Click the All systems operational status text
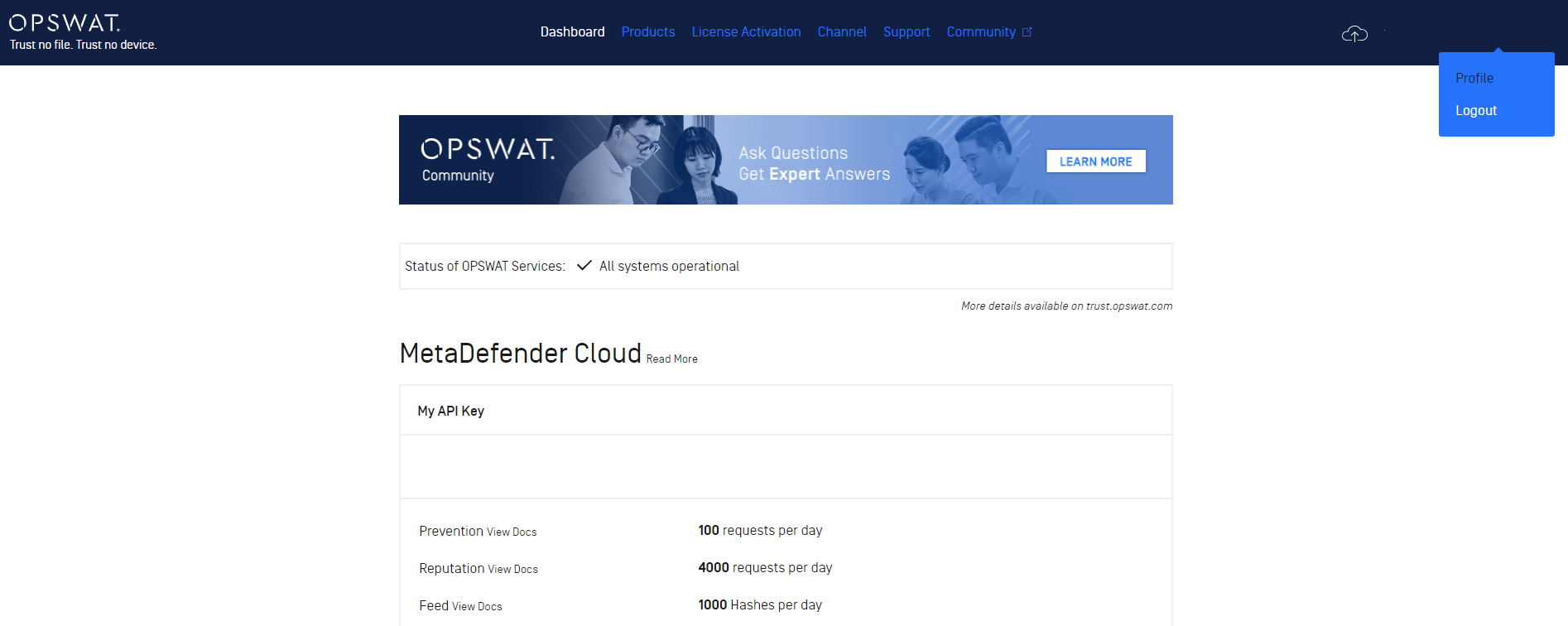 669,266
